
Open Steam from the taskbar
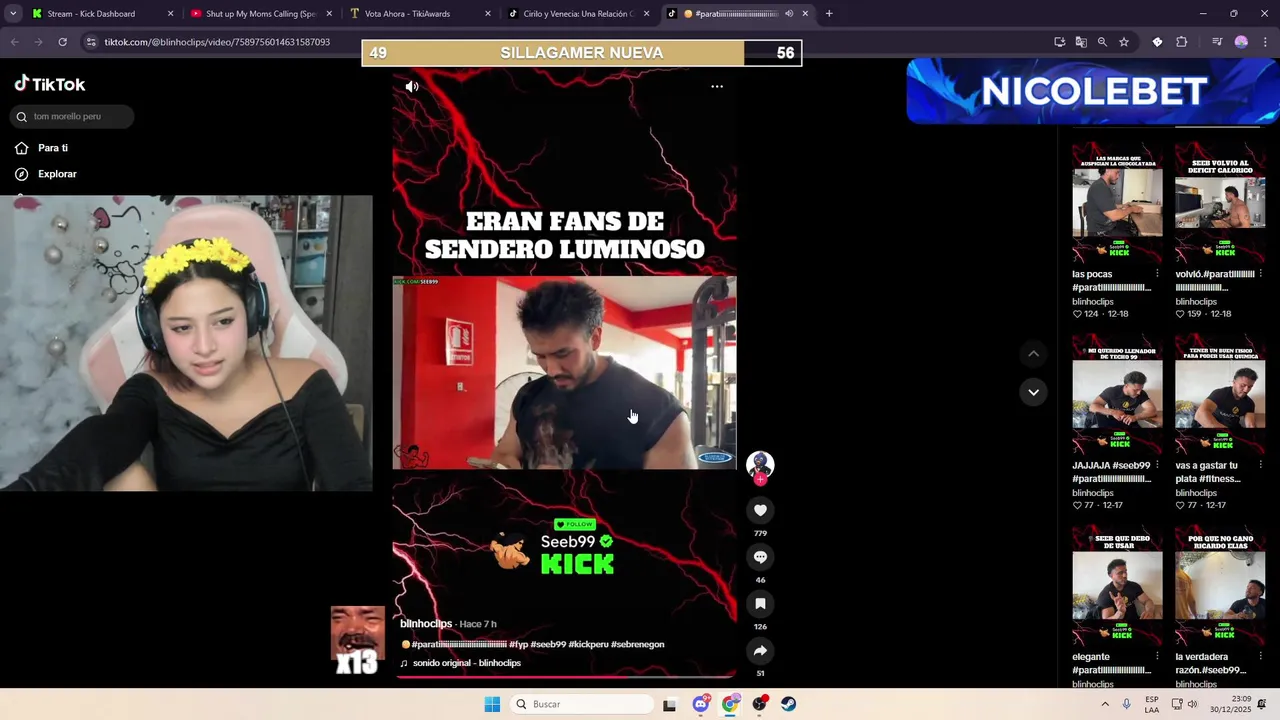(x=789, y=704)
